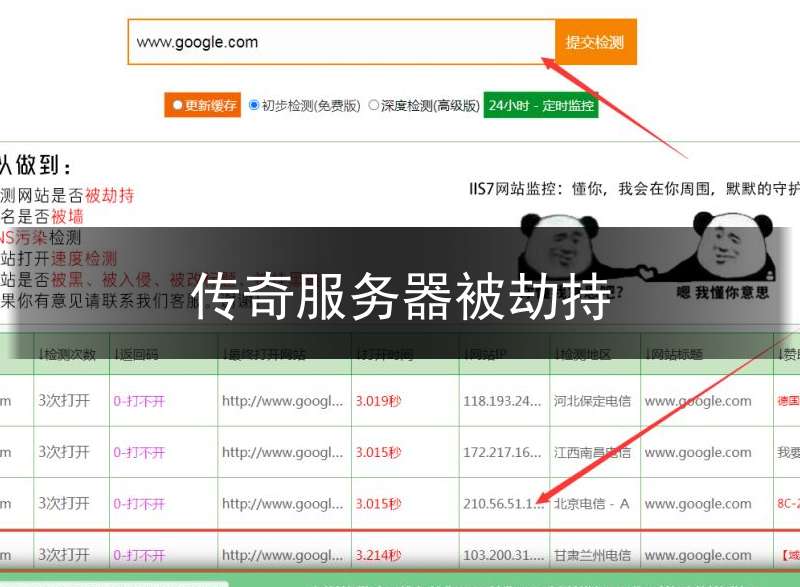
Task: Click the red 被劫持 text
Action: (x=110, y=195)
